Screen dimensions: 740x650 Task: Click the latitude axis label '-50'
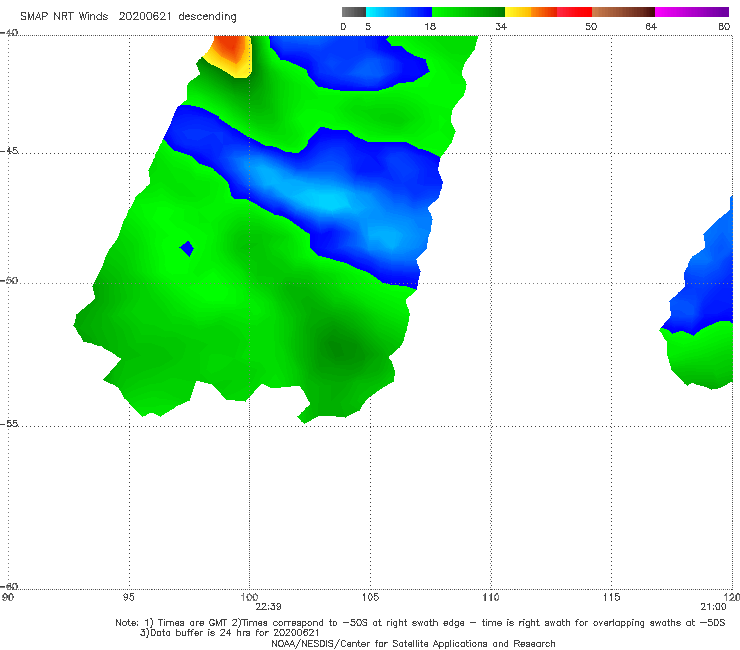click(x=9, y=280)
